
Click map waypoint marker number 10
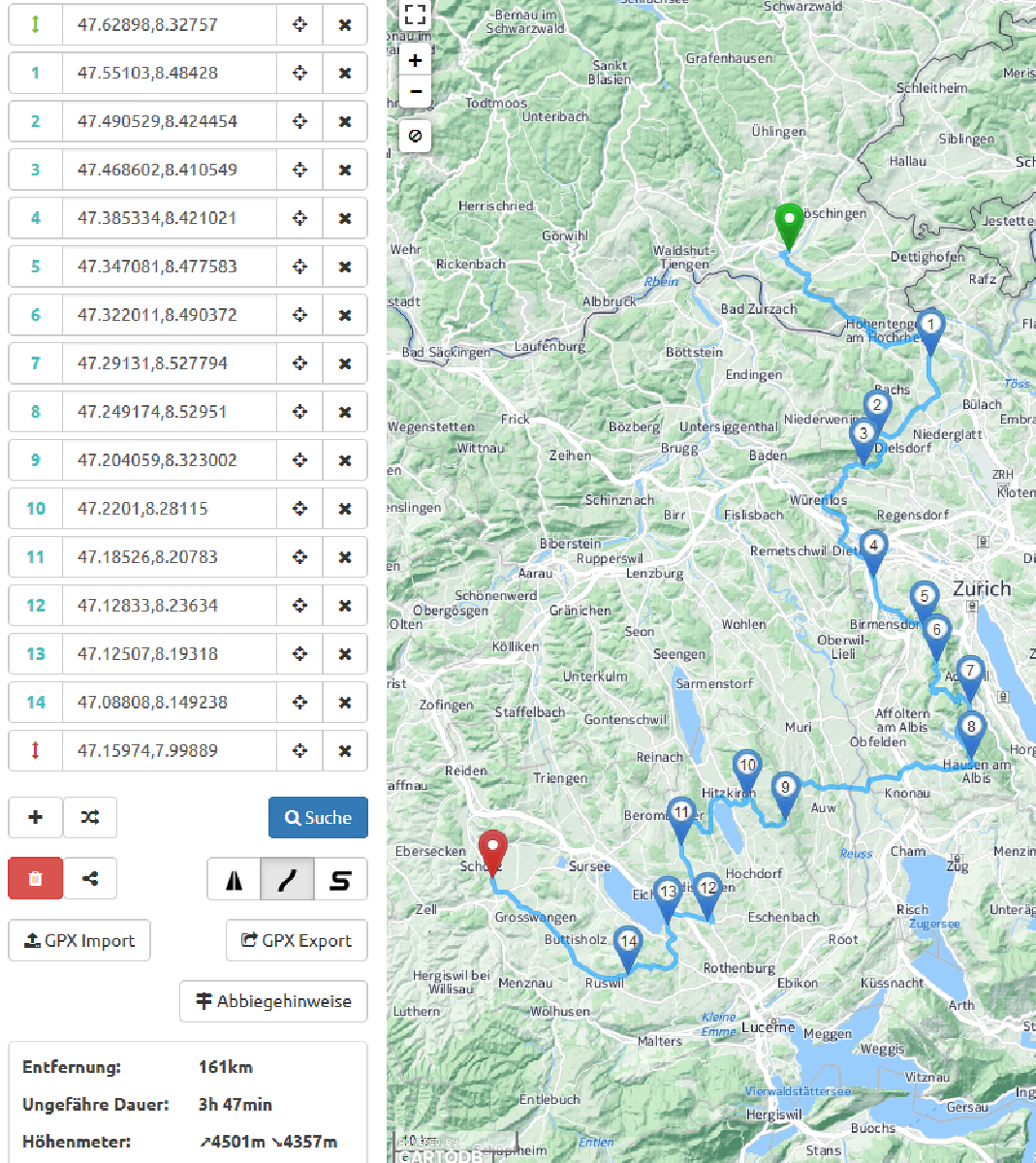pyautogui.click(x=746, y=769)
